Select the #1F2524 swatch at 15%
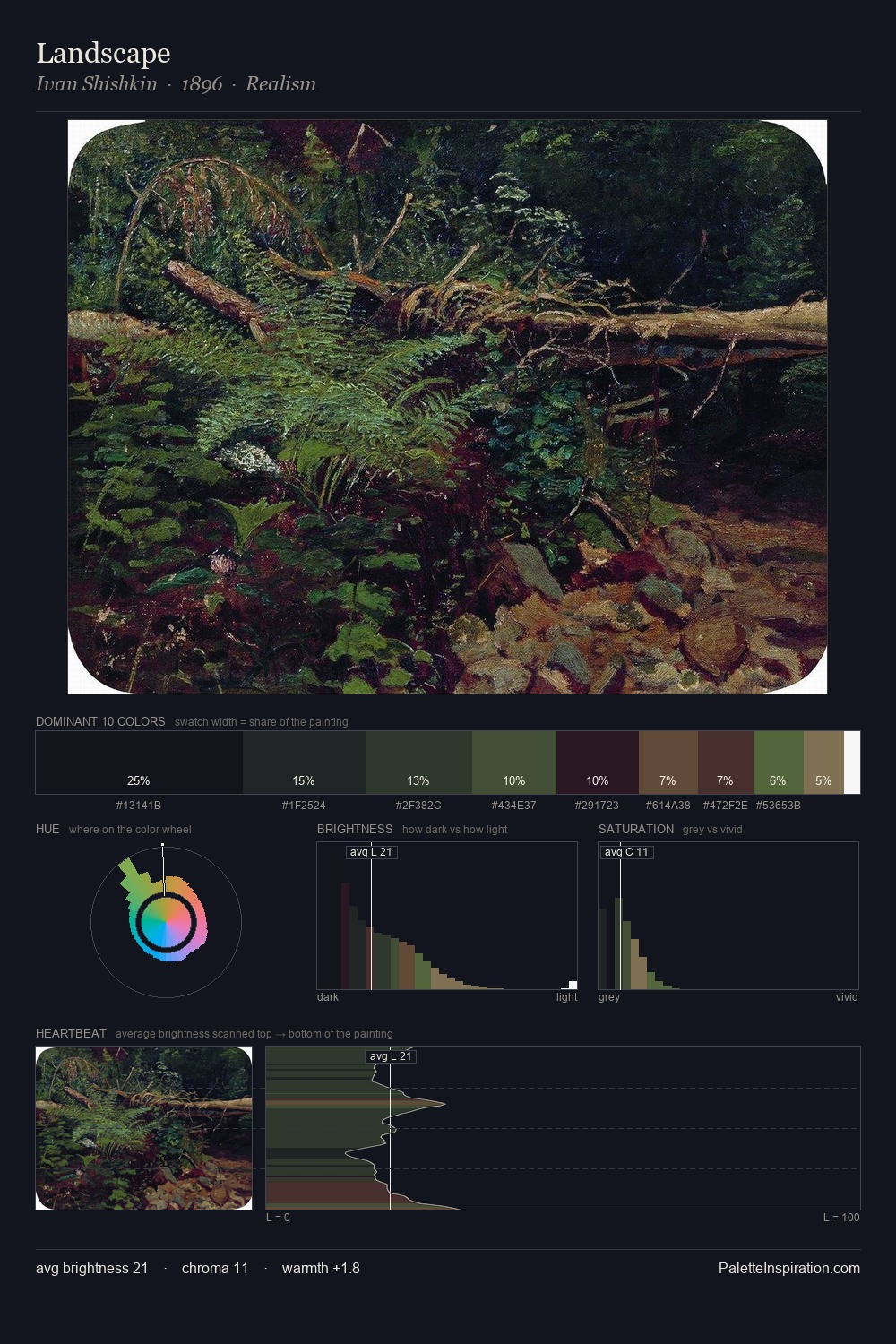896x1344 pixels. tap(304, 762)
